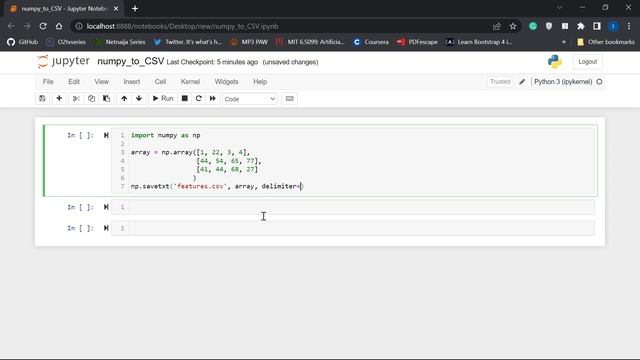Open the Chrome profile avatar
640x360 pixels.
[x=613, y=26]
